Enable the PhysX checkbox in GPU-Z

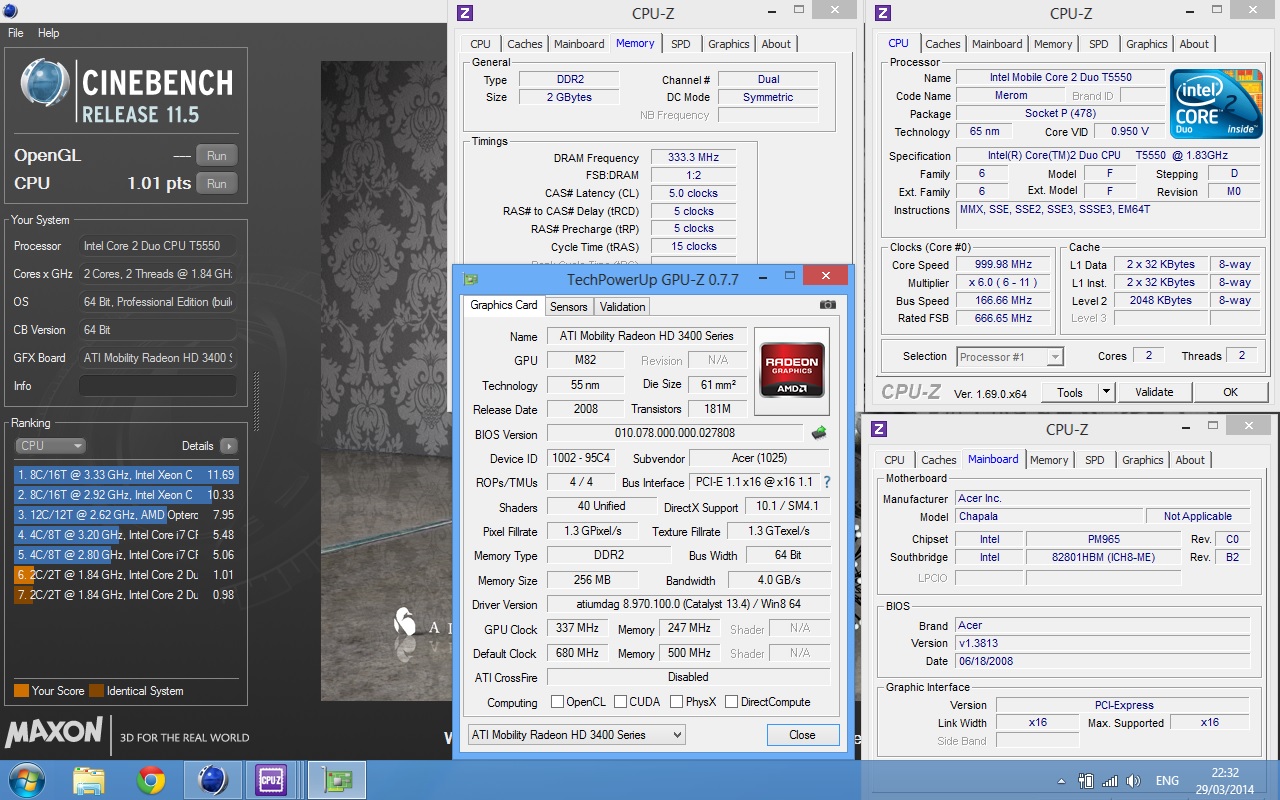click(676, 702)
